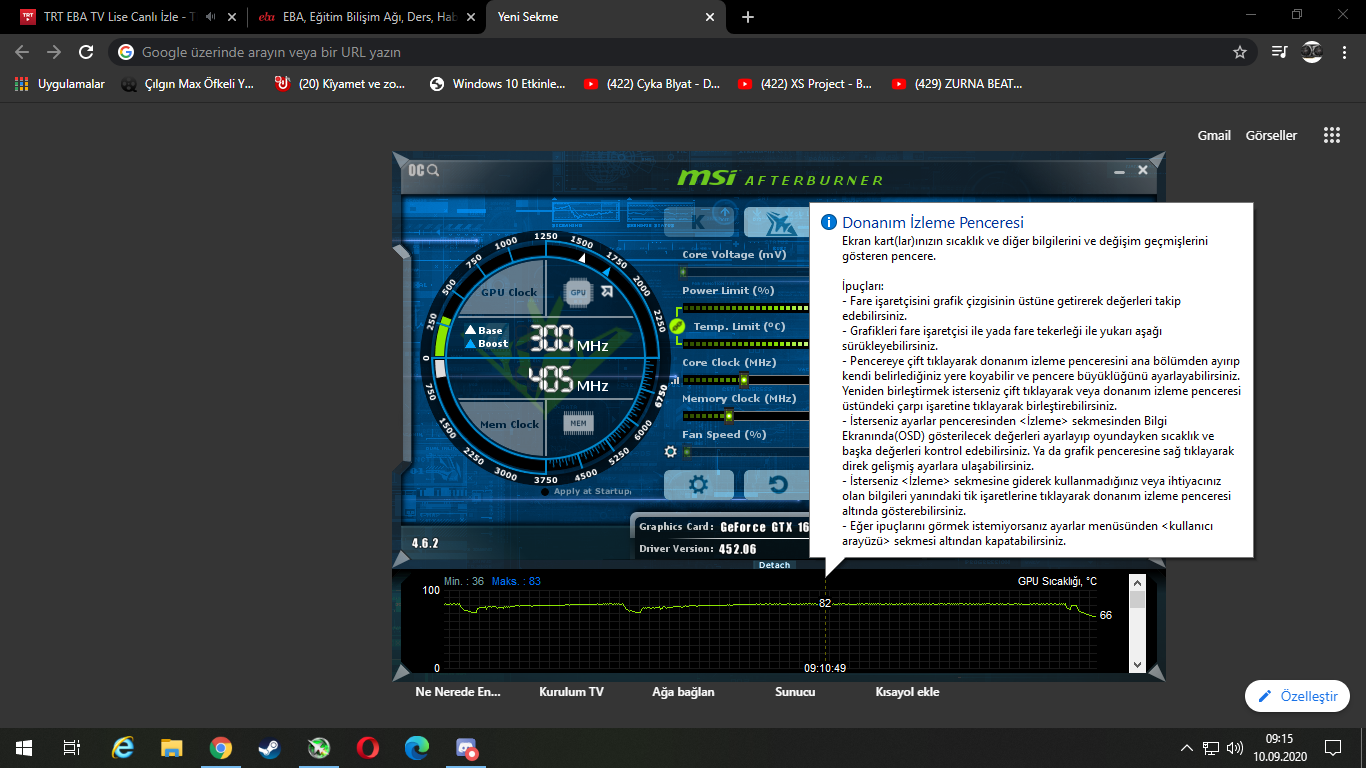
Task: Click the Fan Speed slider handle
Action: 686,452
